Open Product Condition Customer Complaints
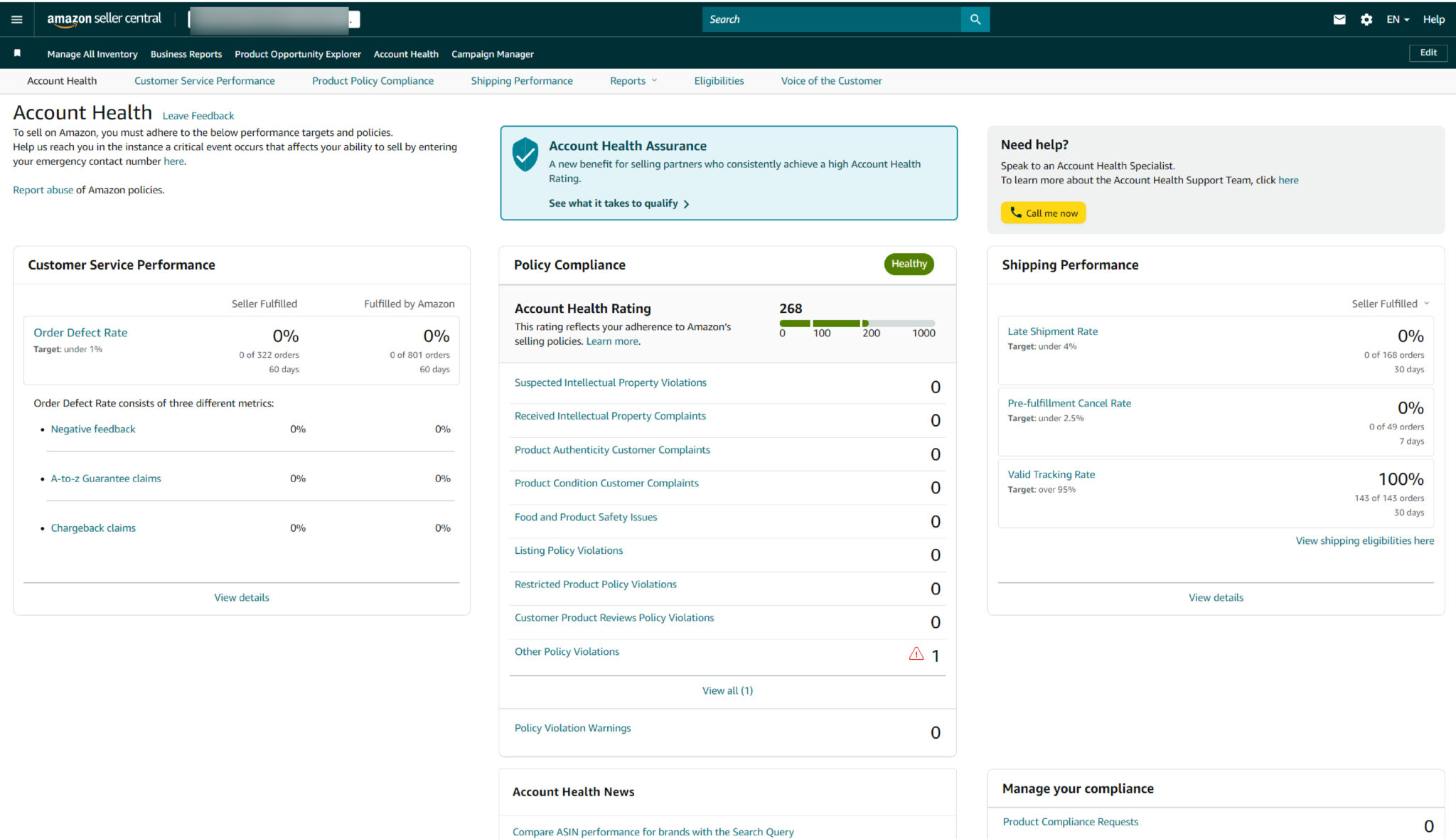The height and width of the screenshot is (839, 1456). pyautogui.click(x=606, y=483)
